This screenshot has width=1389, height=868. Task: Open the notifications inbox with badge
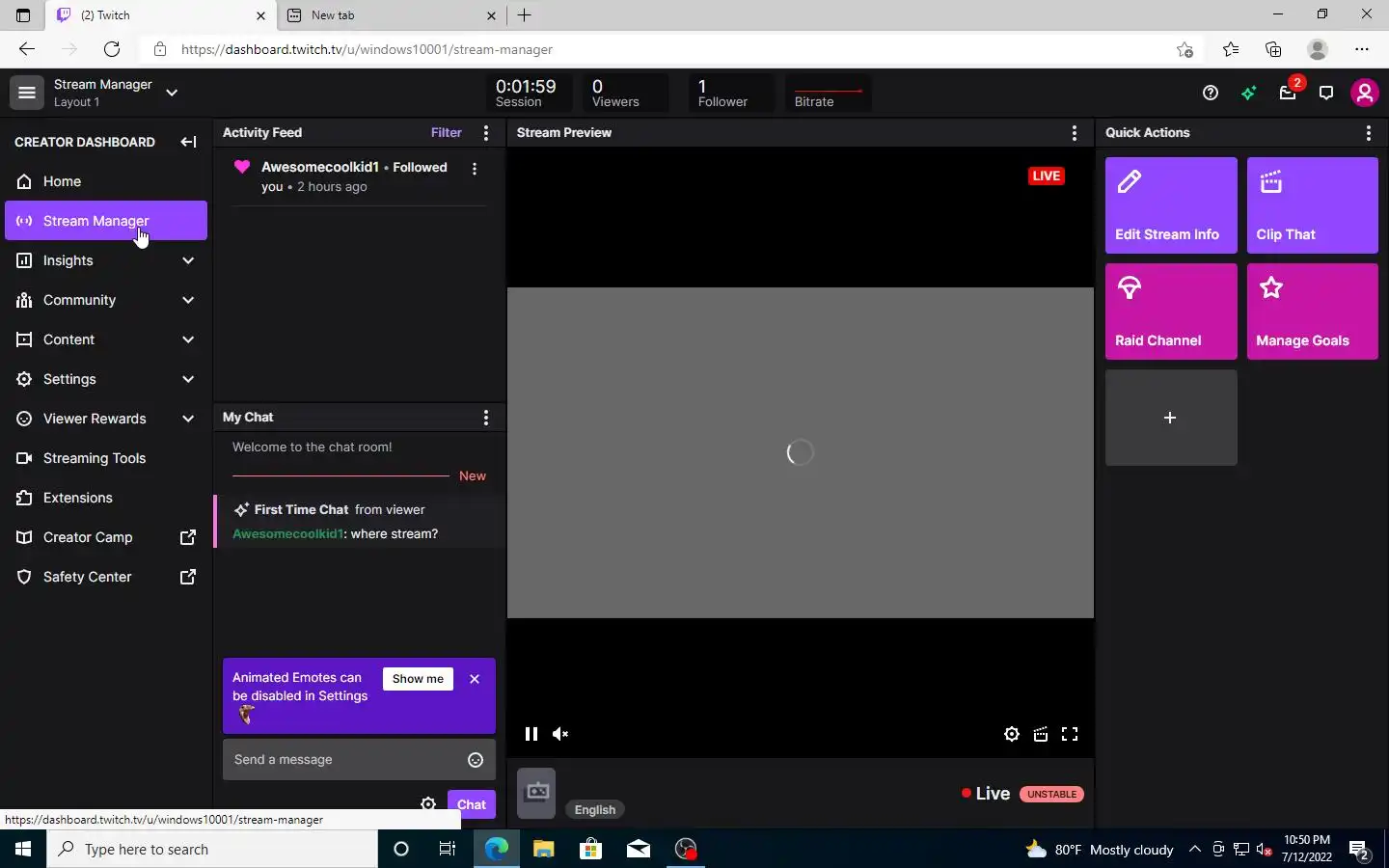click(x=1289, y=92)
